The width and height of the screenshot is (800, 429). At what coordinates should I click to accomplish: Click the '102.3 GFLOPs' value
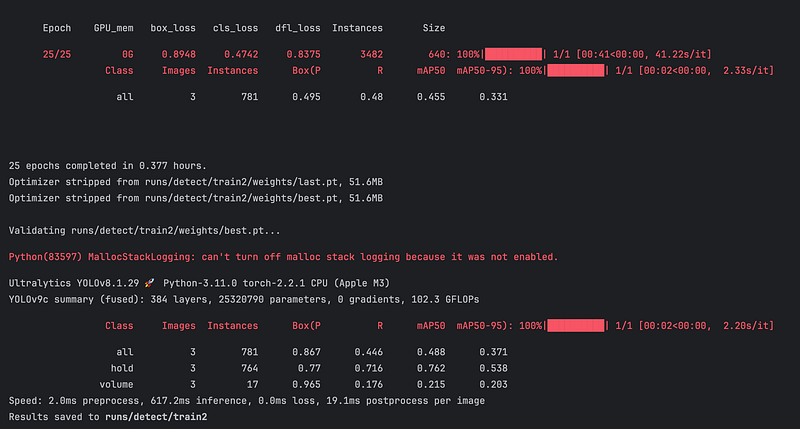445,299
